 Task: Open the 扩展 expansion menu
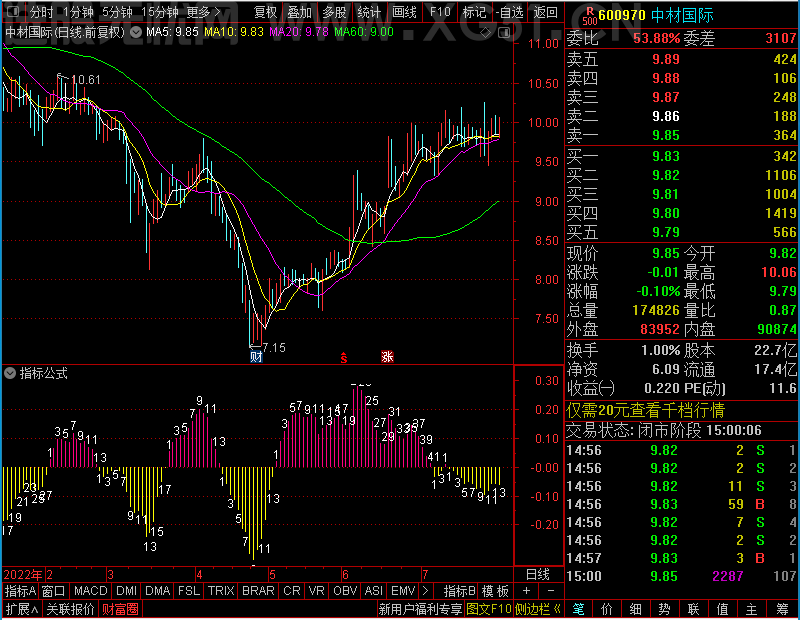point(22,609)
